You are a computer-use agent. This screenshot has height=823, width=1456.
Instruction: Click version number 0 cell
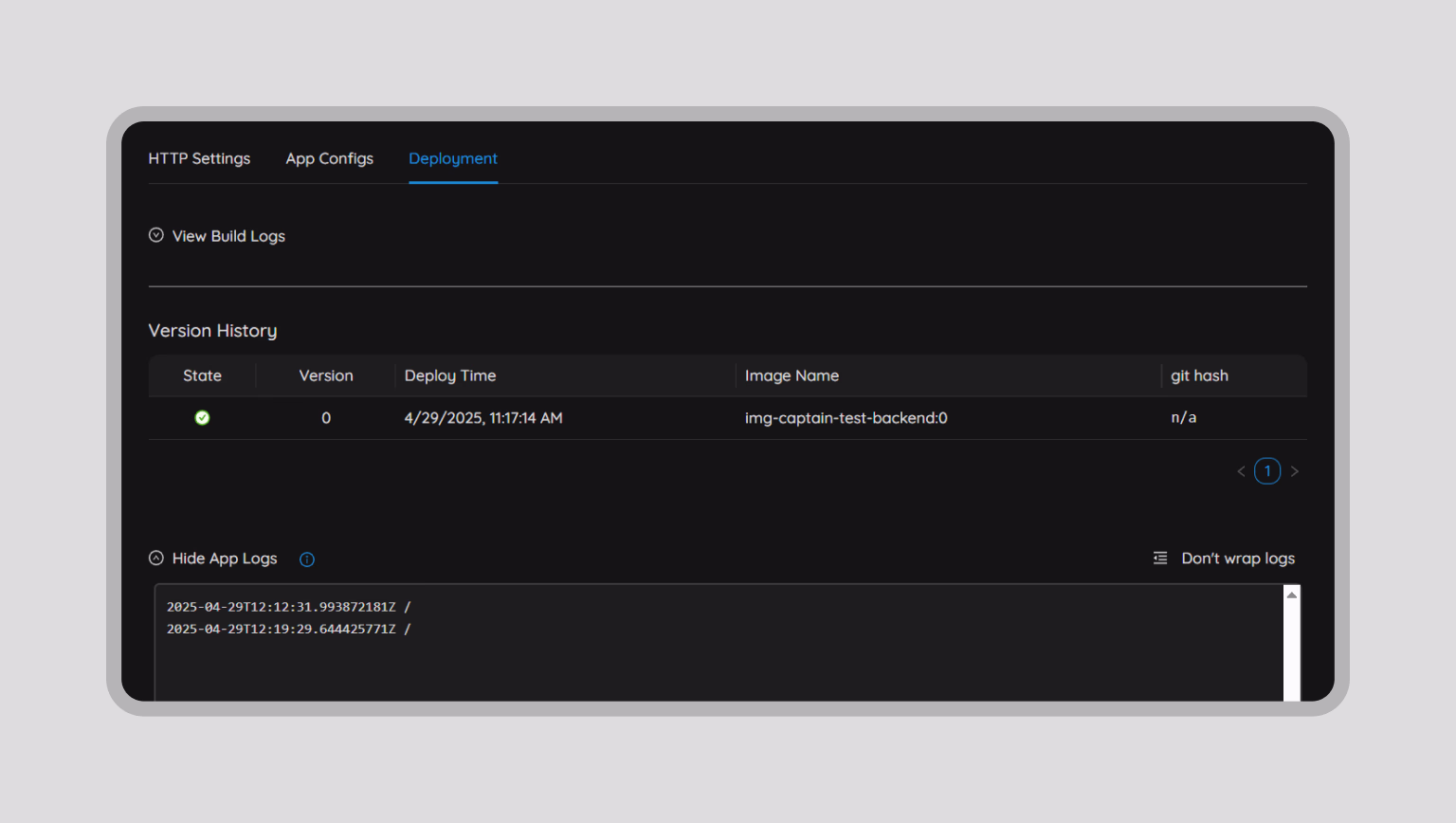click(x=326, y=418)
